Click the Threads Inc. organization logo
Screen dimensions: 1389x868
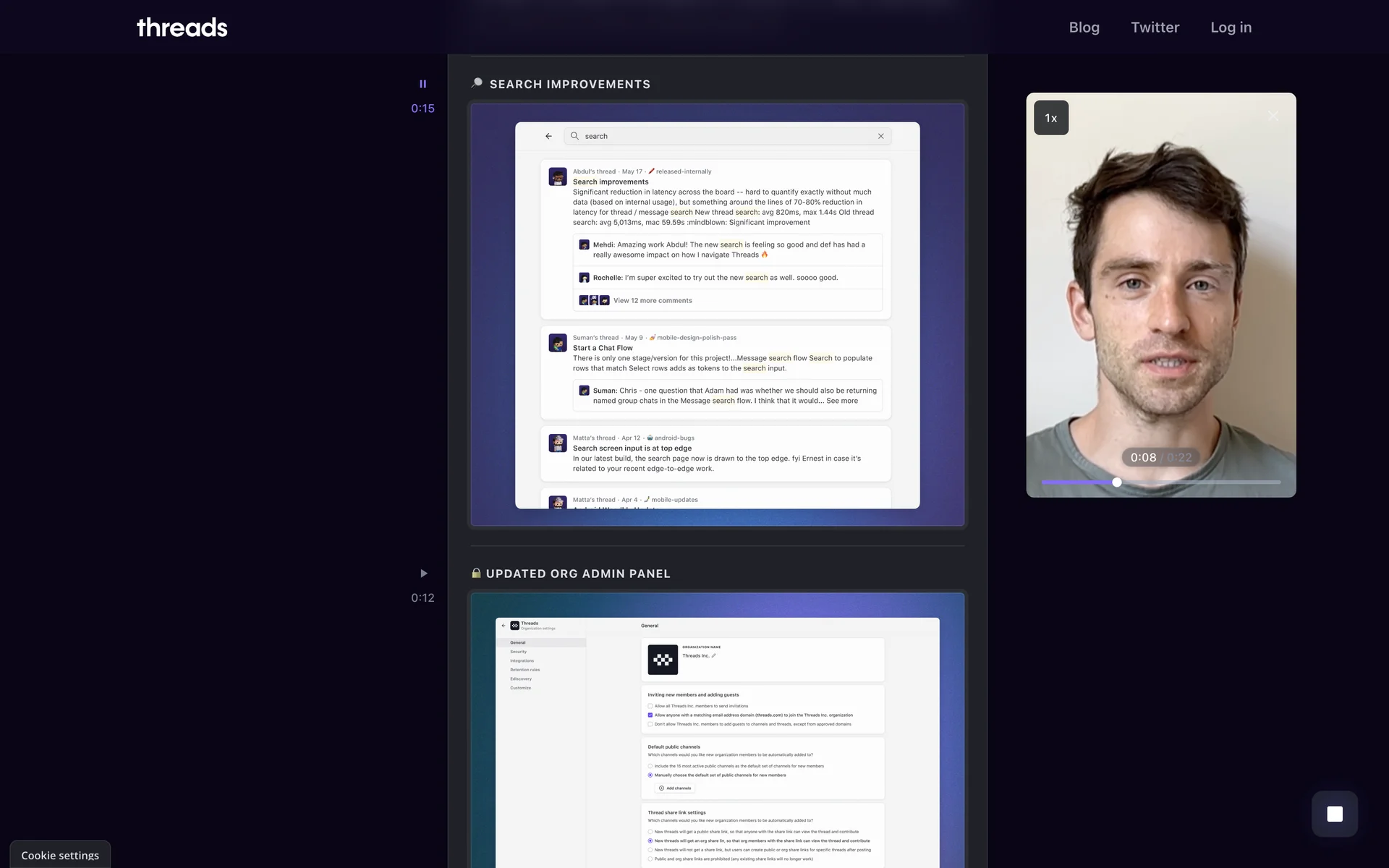[x=662, y=660]
